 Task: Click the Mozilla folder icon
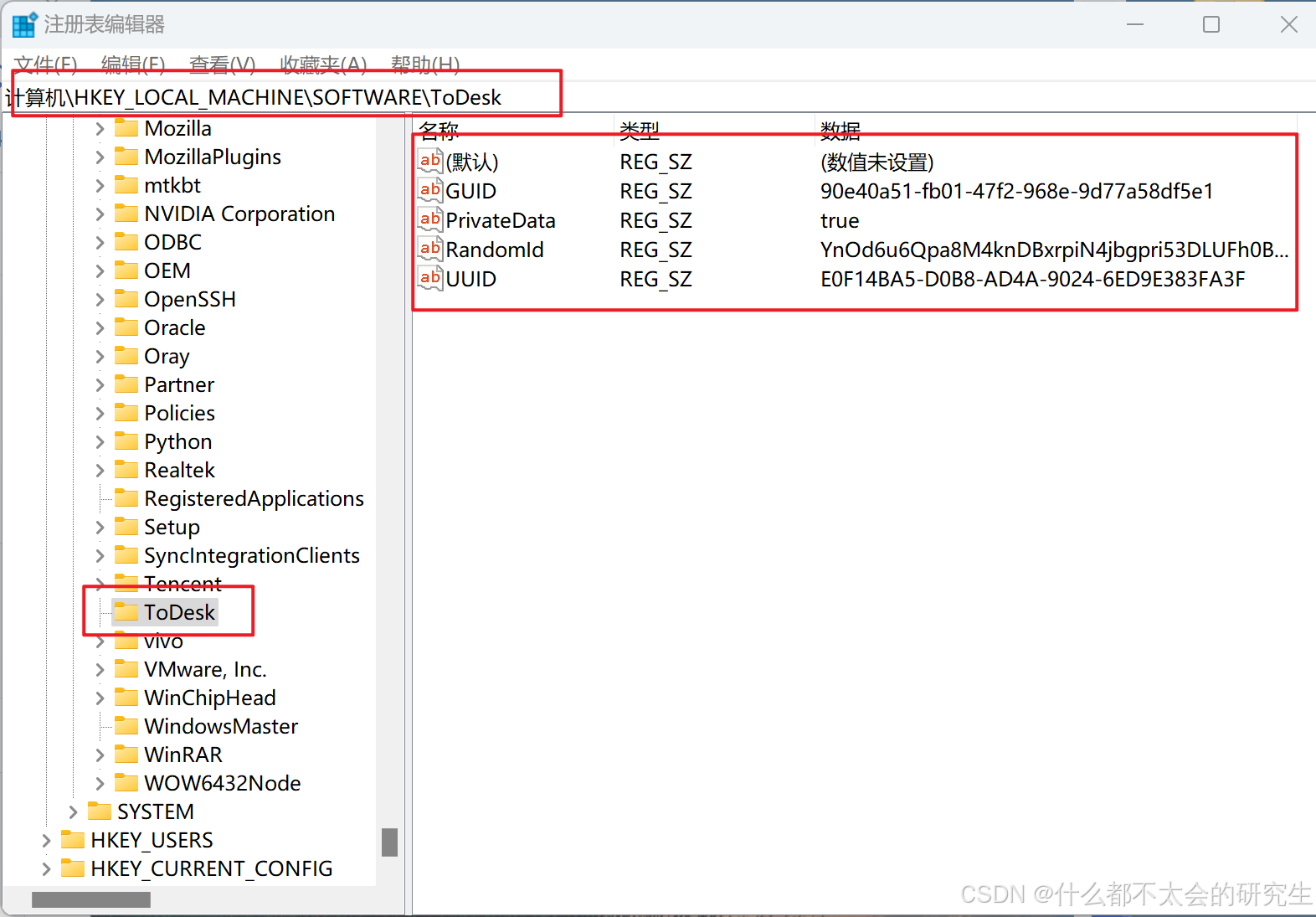[x=126, y=128]
